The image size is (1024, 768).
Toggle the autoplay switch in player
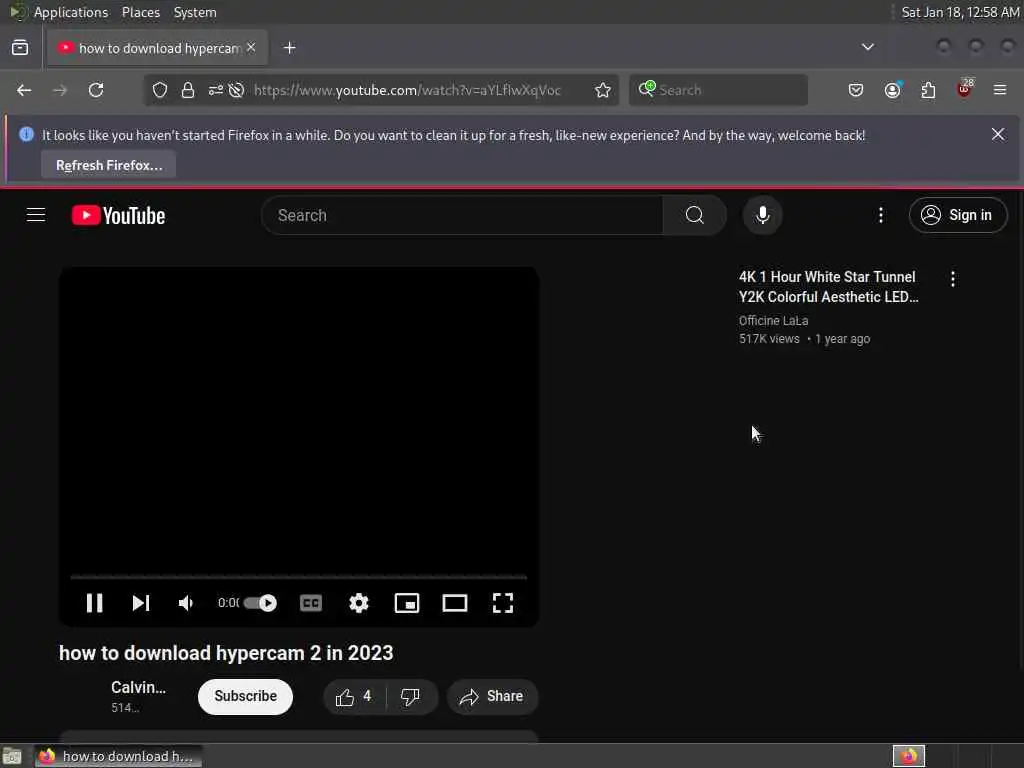coord(261,603)
